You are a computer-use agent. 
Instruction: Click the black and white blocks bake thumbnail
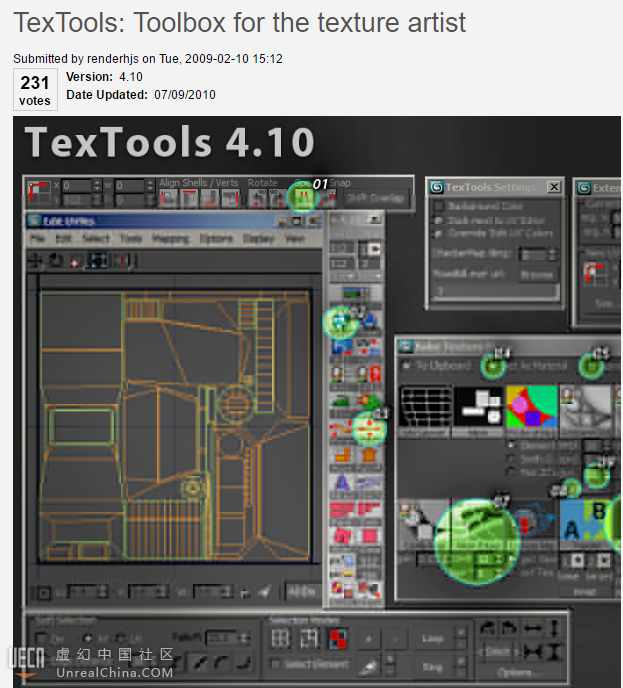pyautogui.click(x=479, y=406)
